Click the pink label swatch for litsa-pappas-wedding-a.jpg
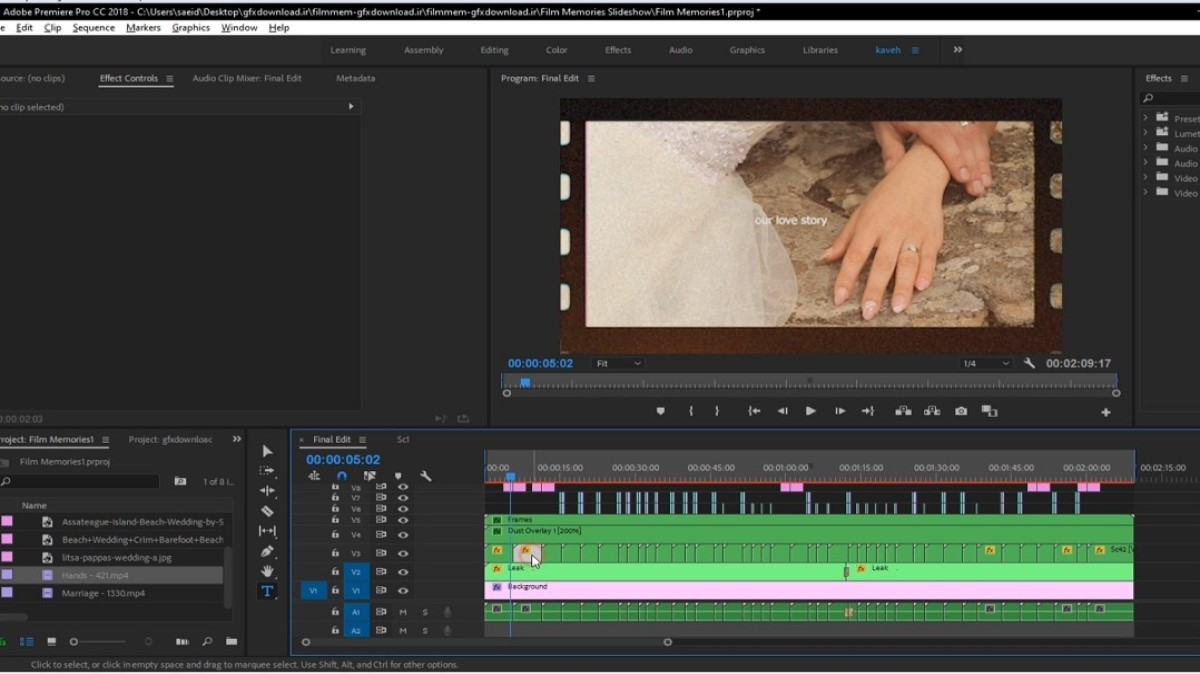The image size is (1200, 674). pyautogui.click(x=7, y=557)
